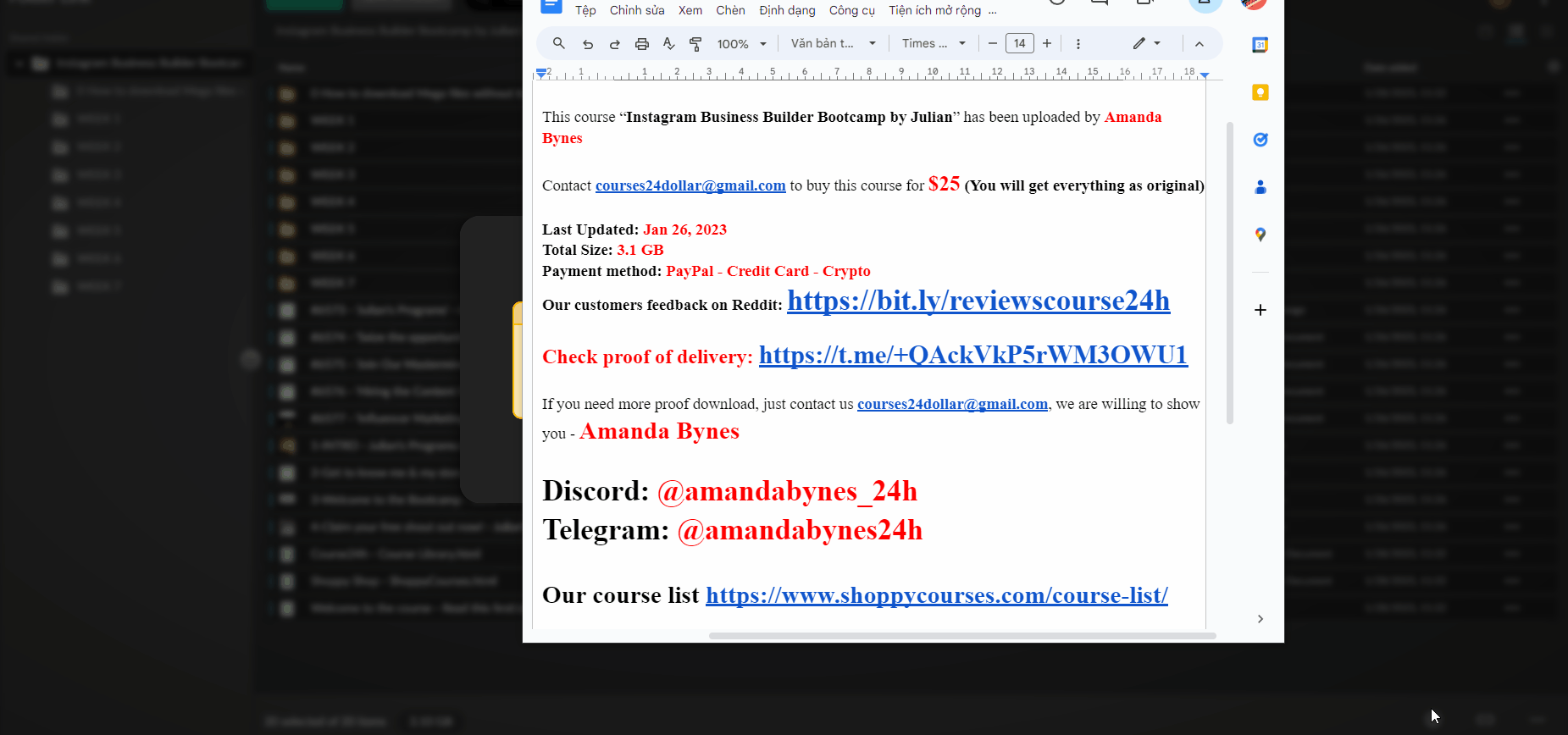The height and width of the screenshot is (735, 1568).
Task: Open the Định dạng menu
Action: click(787, 10)
